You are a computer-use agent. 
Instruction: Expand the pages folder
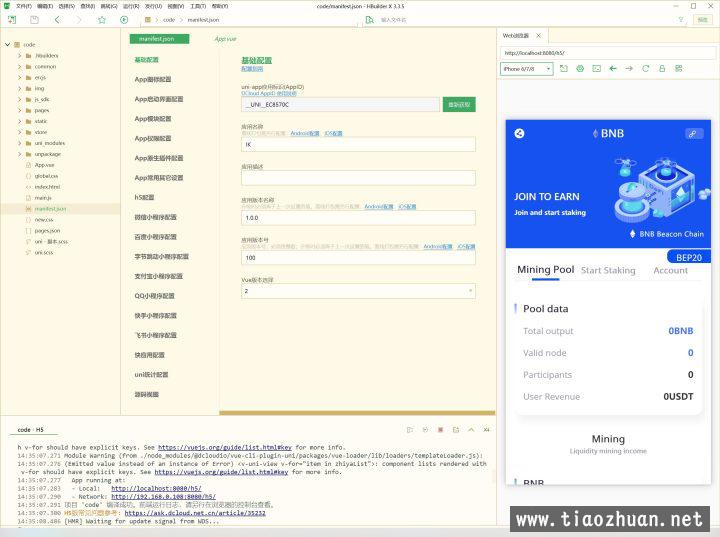coord(19,110)
